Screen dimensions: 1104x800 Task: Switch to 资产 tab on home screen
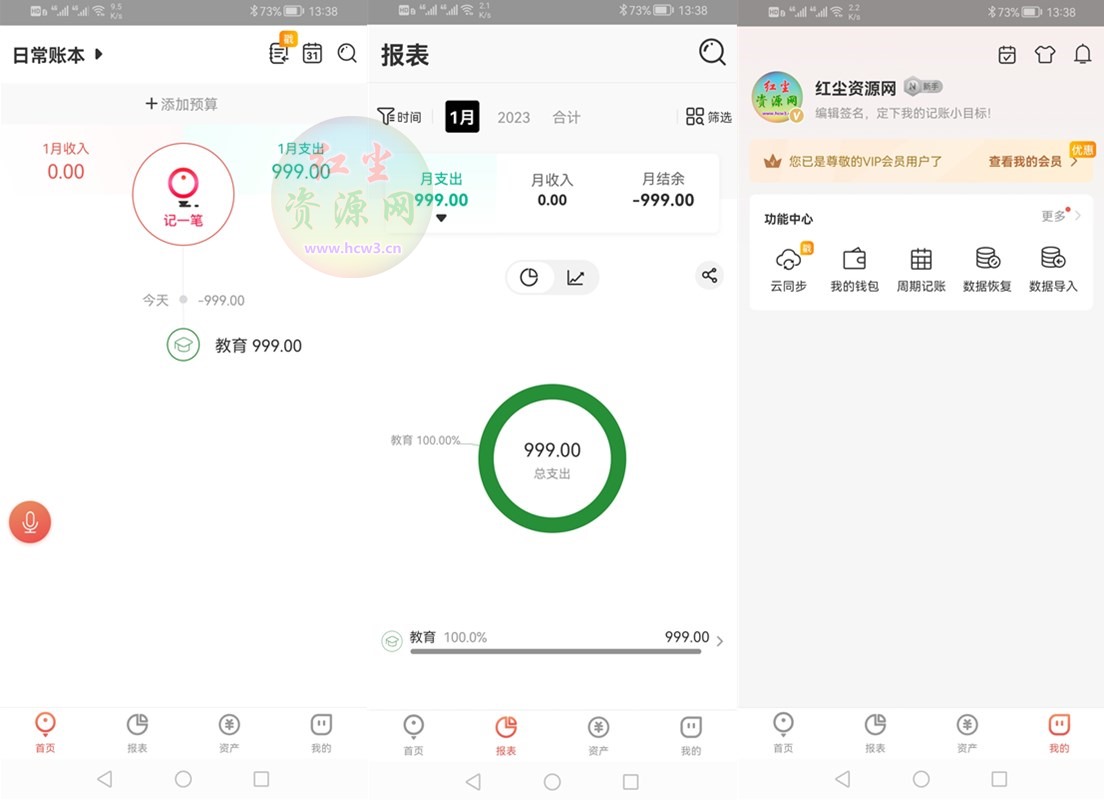[x=229, y=732]
